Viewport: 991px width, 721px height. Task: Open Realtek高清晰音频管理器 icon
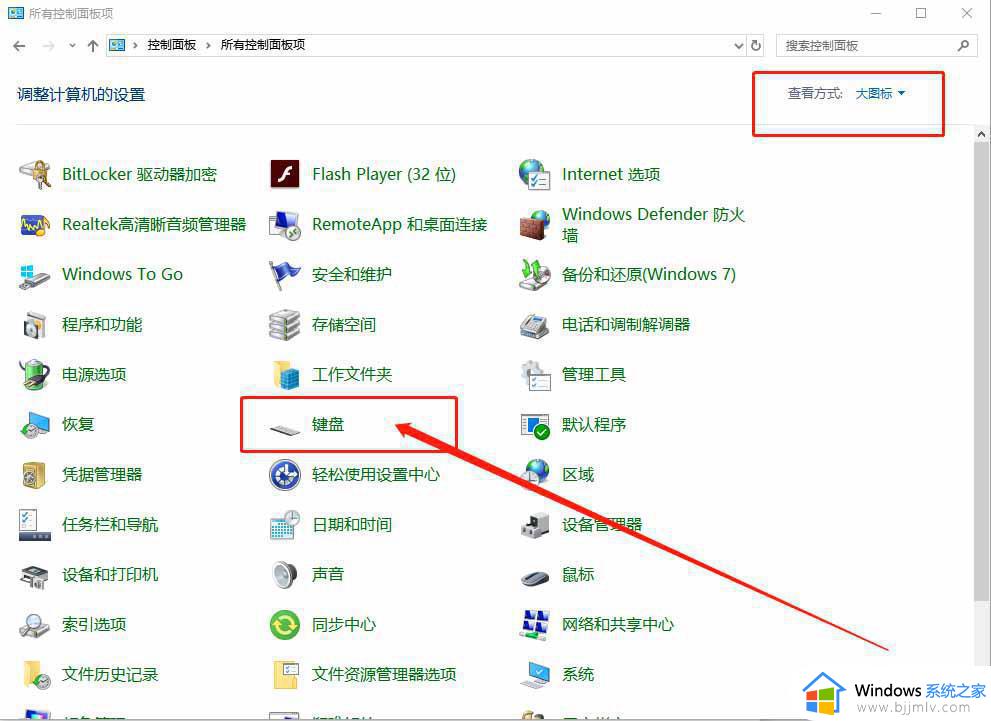(35, 225)
